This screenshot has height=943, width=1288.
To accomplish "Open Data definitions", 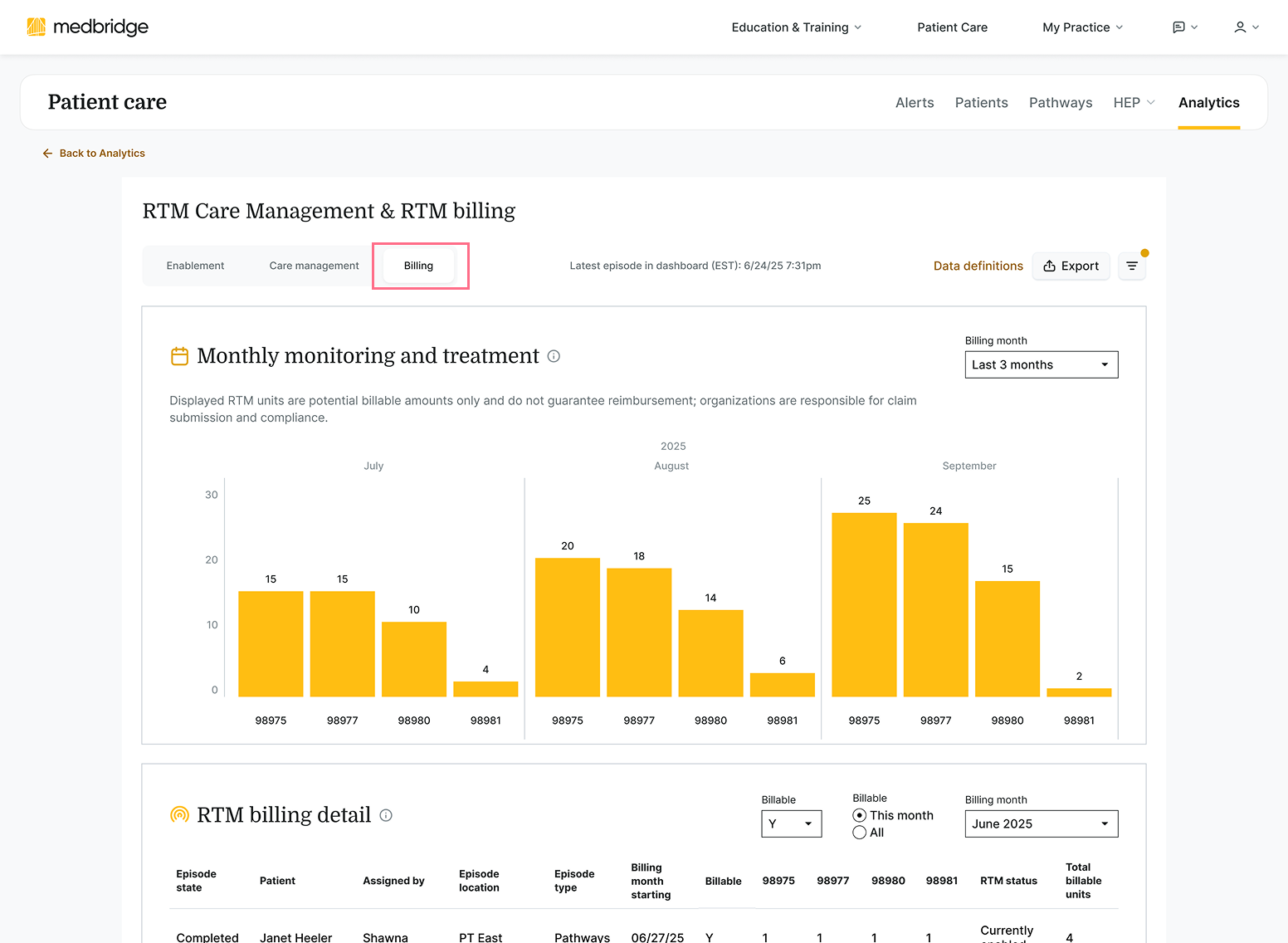I will 978,266.
